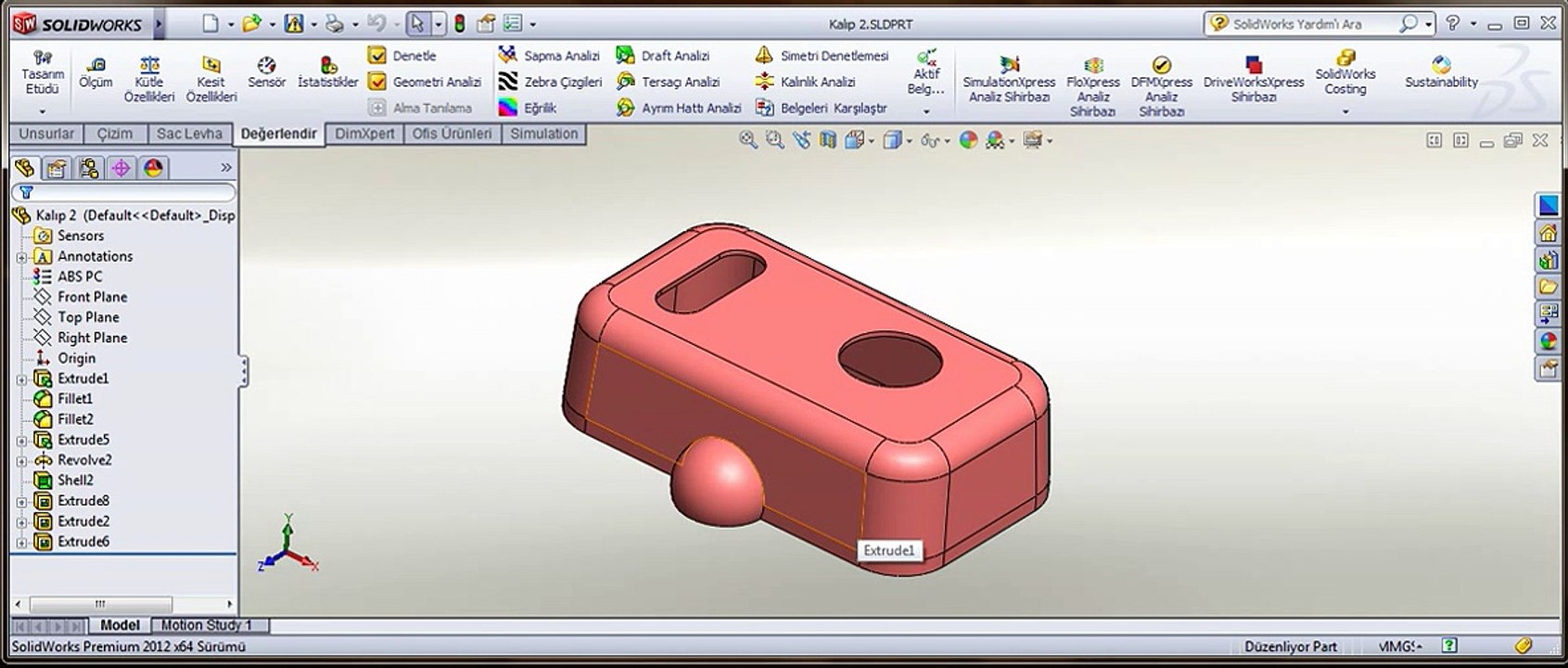The height and width of the screenshot is (668, 1568).
Task: Expand the Extrude1 feature node
Action: (21, 379)
